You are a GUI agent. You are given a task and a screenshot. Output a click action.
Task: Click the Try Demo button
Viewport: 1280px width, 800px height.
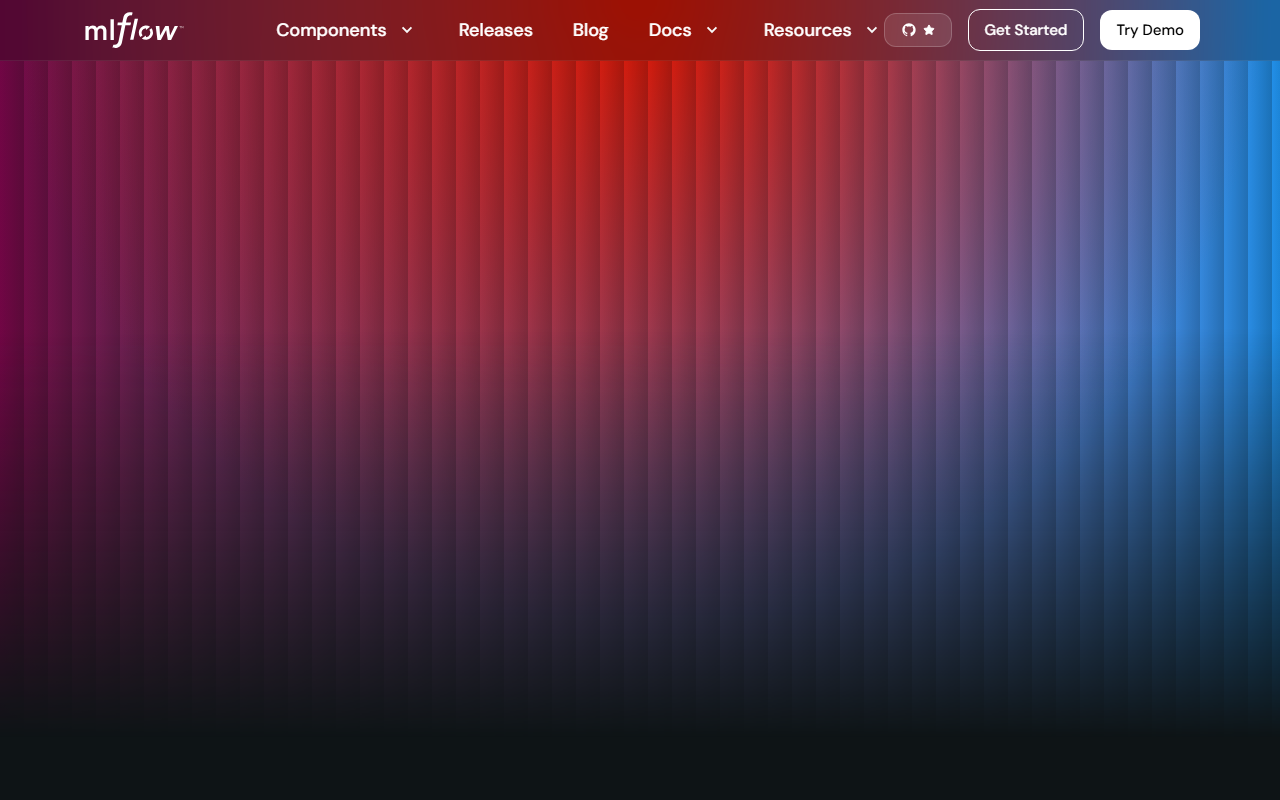click(1150, 30)
